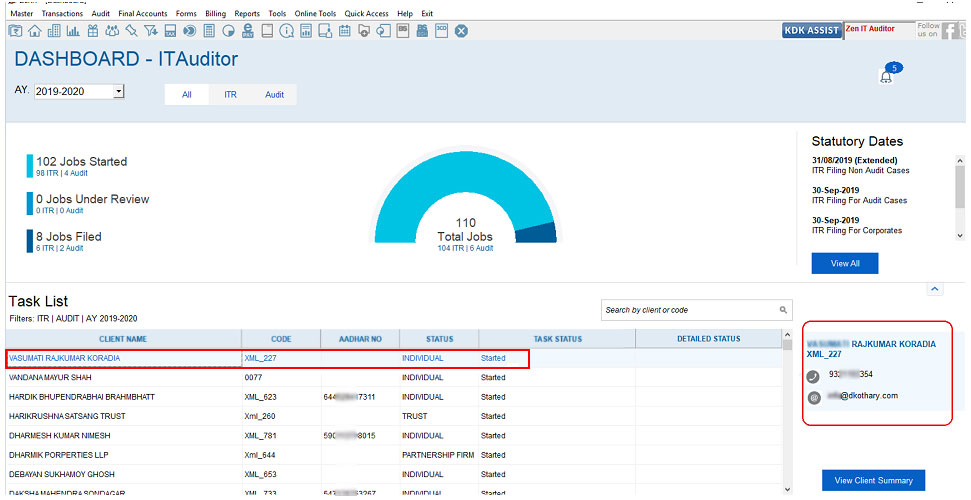The image size is (971, 500).
Task: Click the funnel filter toolbar icon
Action: click(150, 31)
